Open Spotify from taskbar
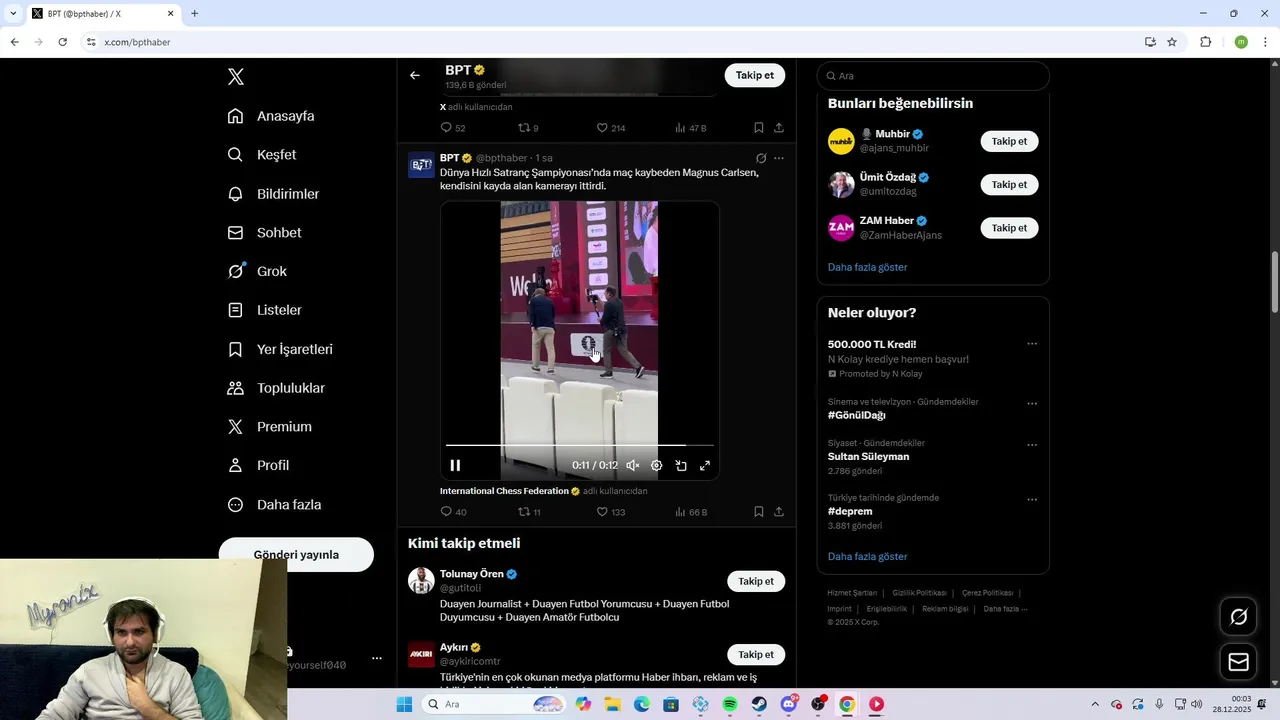This screenshot has height=720, width=1280. click(730, 704)
